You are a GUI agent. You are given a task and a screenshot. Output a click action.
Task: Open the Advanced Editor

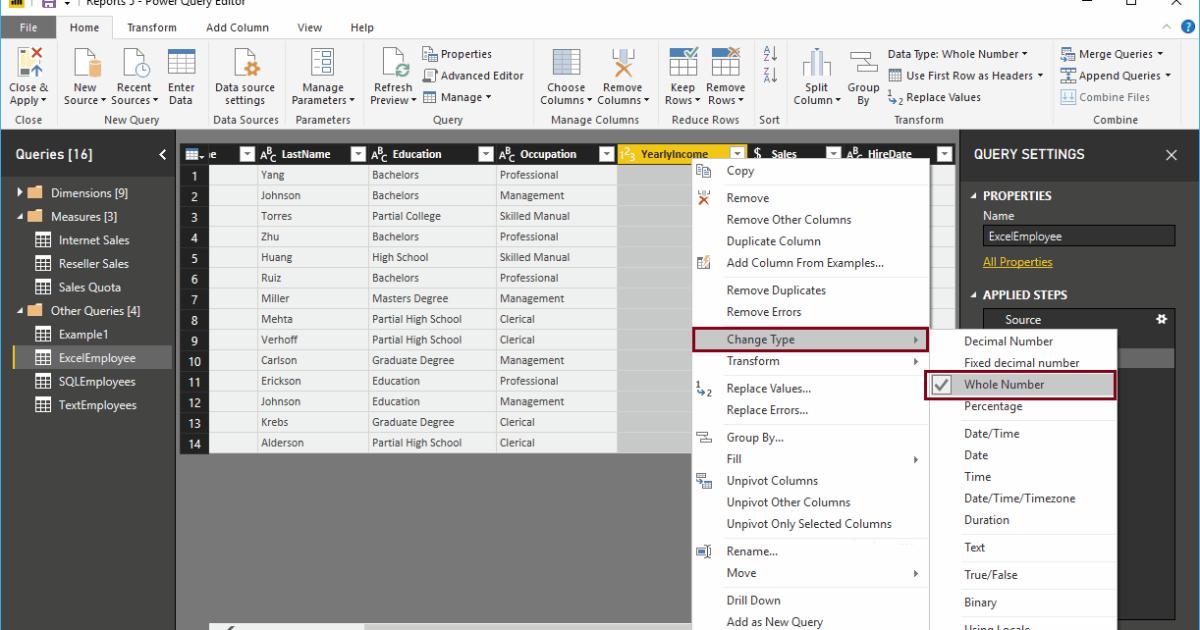click(475, 74)
